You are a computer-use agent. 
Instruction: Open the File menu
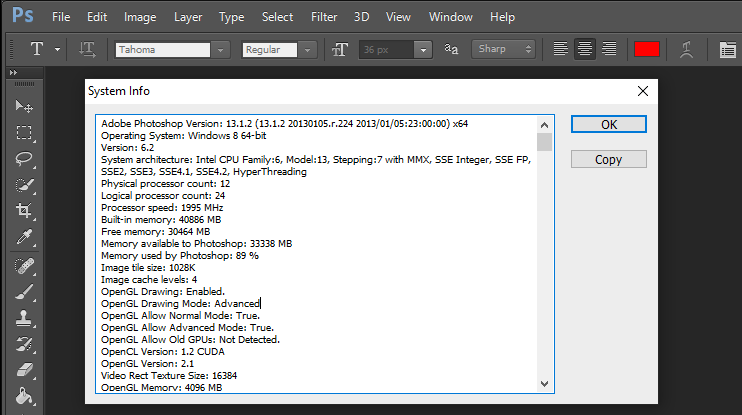(61, 17)
